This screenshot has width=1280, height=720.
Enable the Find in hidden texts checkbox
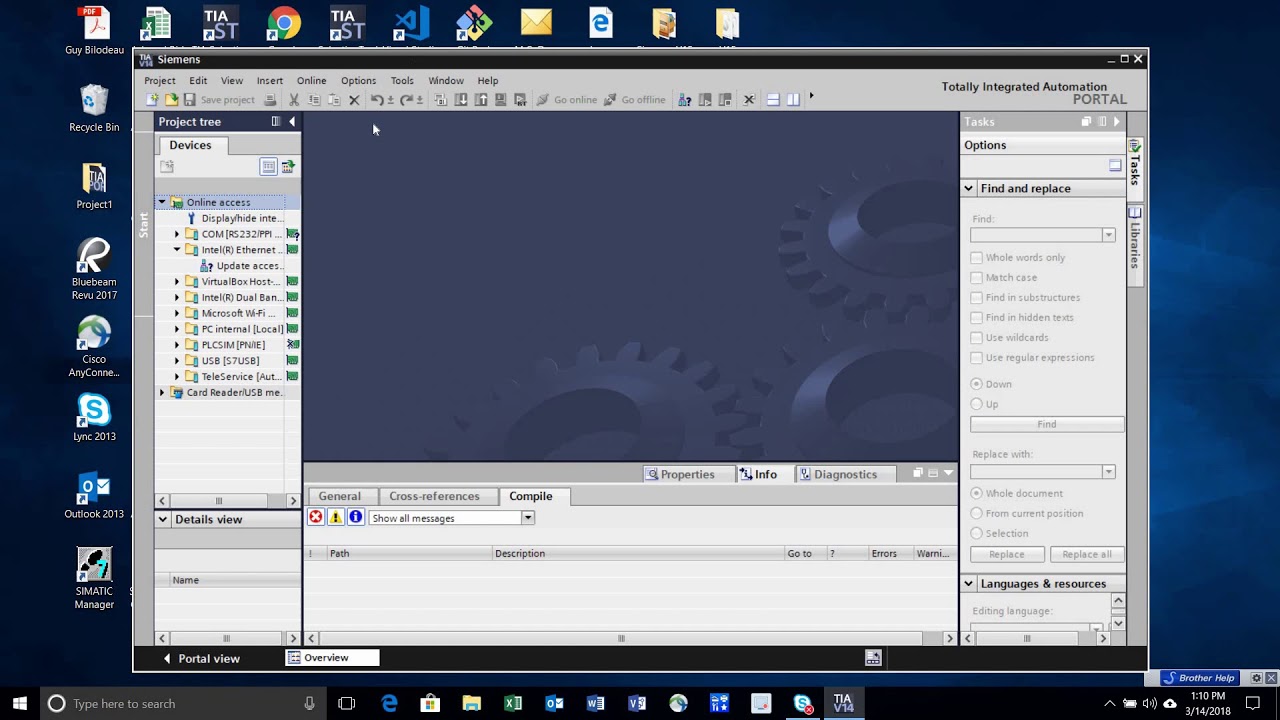tap(977, 318)
